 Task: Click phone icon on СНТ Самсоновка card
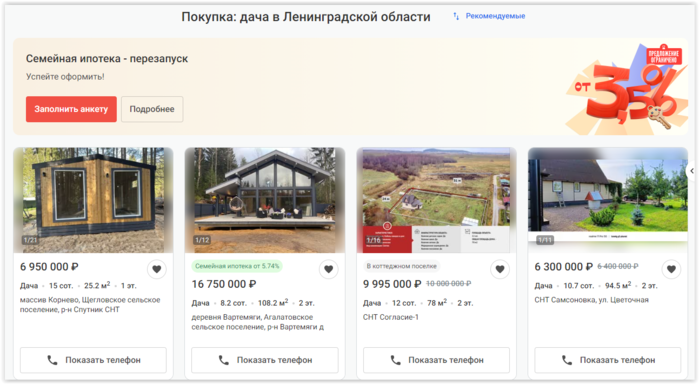(x=567, y=360)
